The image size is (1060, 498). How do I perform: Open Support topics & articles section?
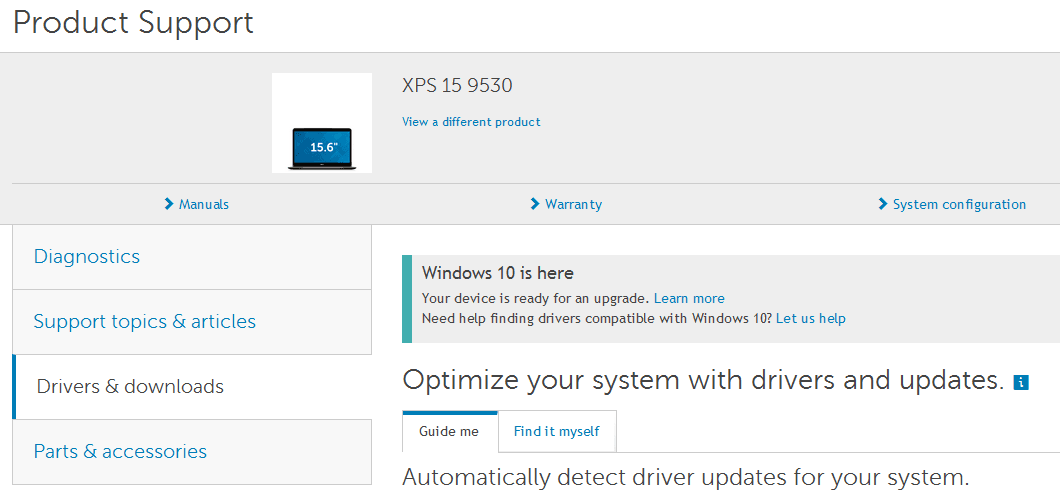pos(192,322)
